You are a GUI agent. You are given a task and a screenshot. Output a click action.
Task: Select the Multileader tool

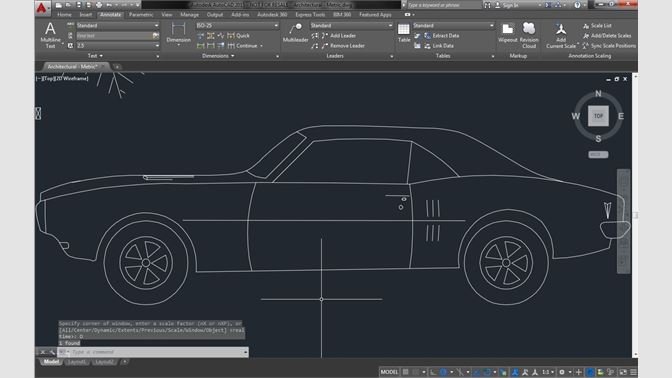coord(295,33)
